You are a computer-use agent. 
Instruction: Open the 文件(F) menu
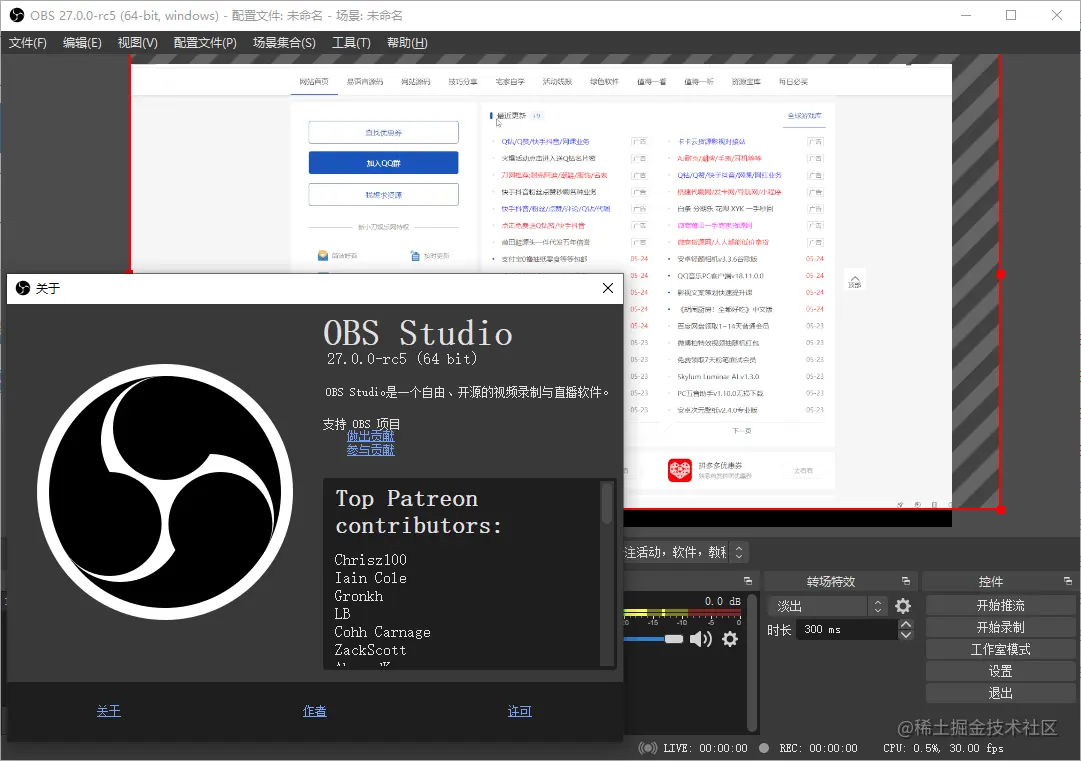tap(28, 43)
